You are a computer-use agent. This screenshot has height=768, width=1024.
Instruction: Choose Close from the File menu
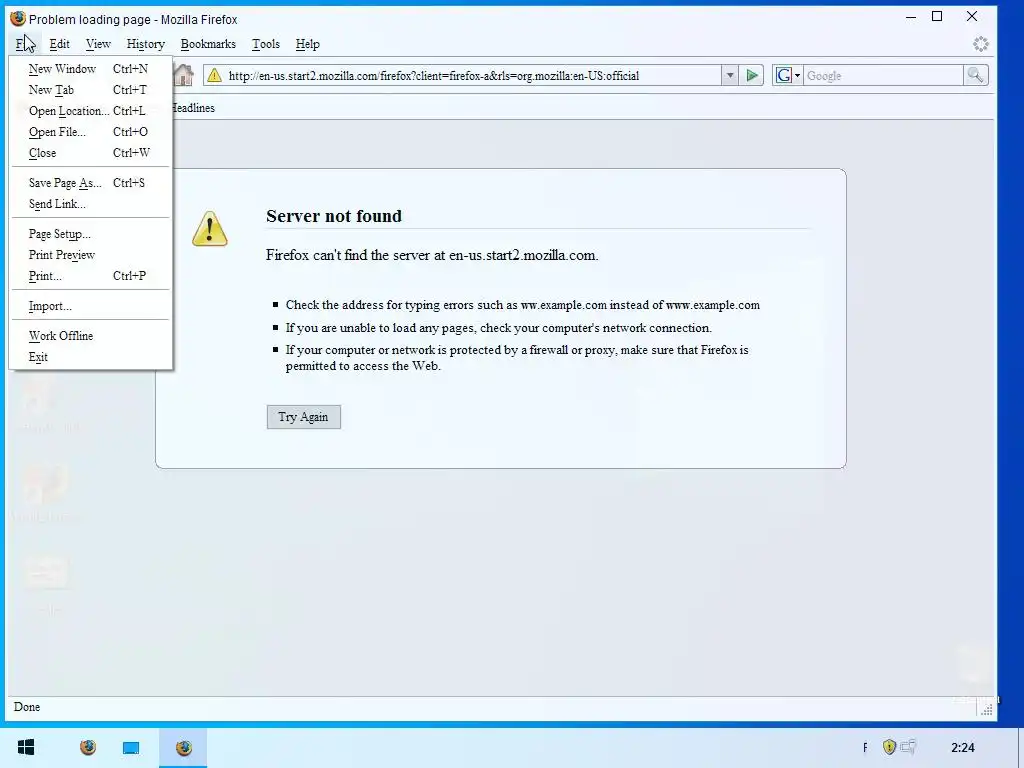pos(90,152)
